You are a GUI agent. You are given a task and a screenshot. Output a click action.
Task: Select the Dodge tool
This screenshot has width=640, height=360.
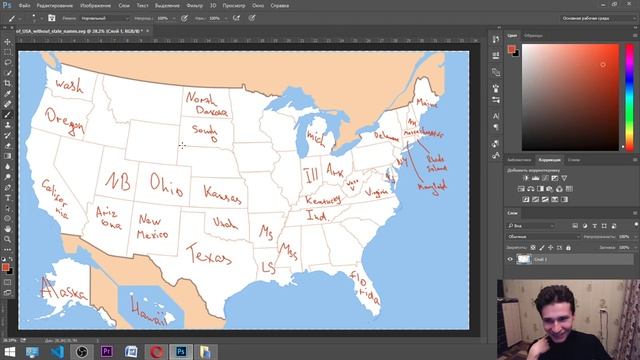pos(8,177)
